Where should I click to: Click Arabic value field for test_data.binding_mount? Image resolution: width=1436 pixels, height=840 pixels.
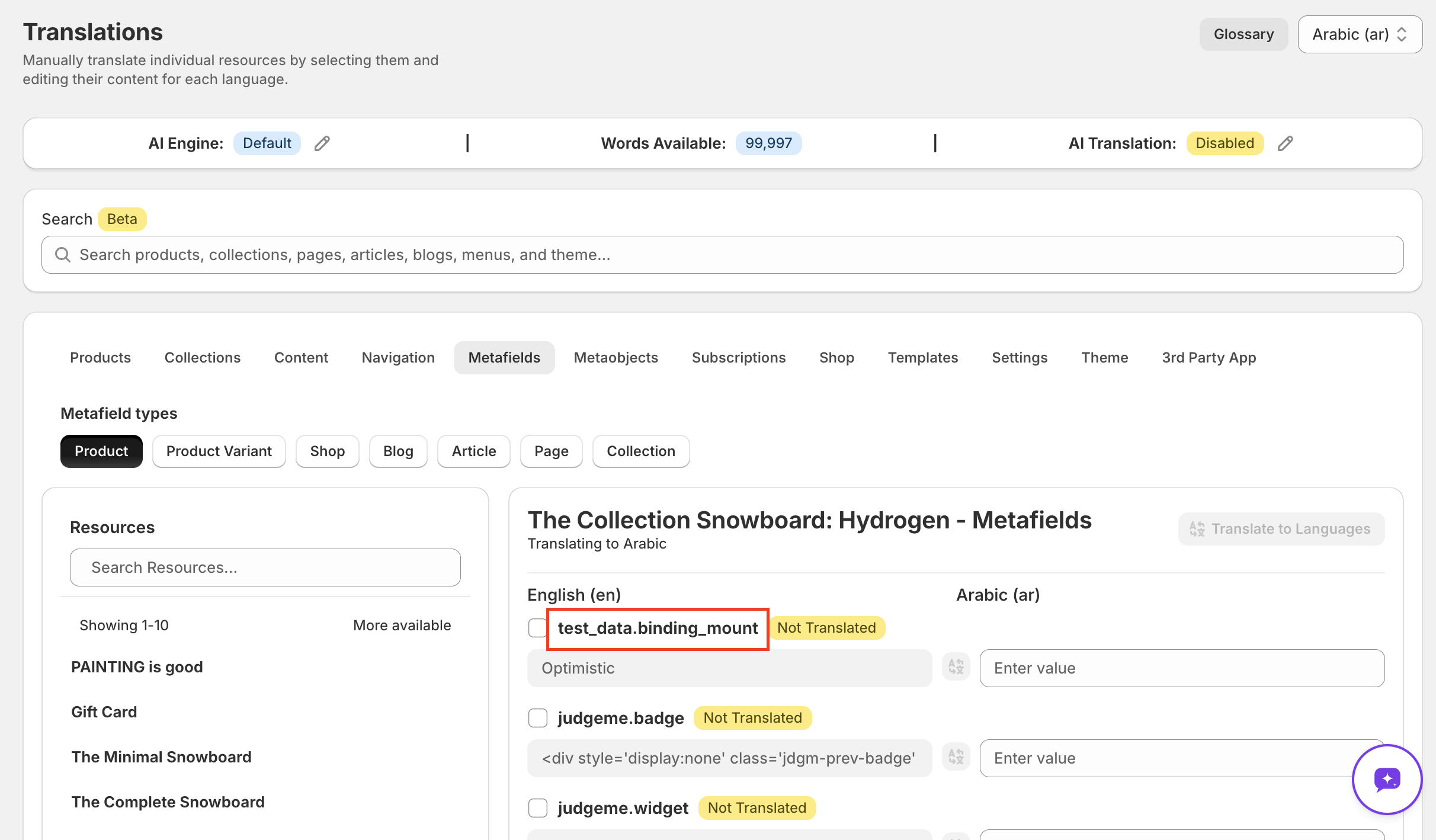(1182, 668)
